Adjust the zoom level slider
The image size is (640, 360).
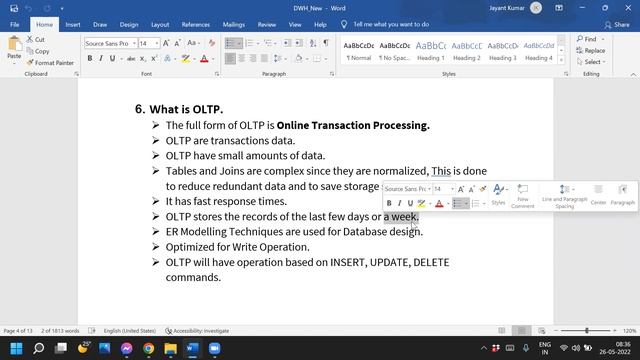587,331
